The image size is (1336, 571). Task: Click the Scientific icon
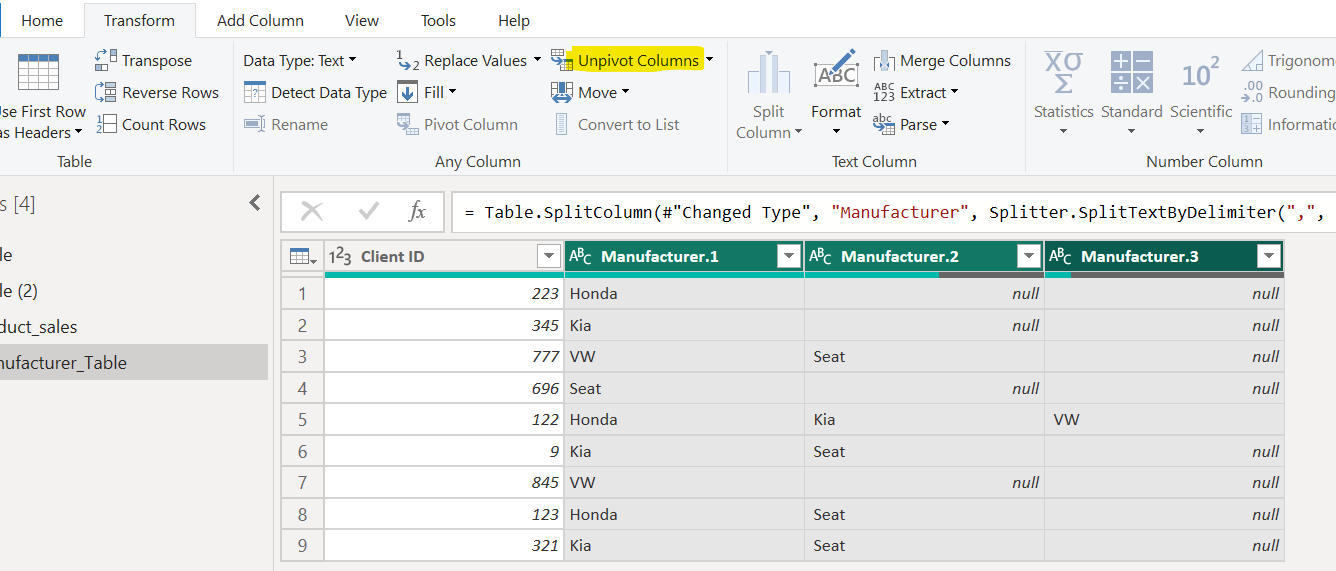1201,74
